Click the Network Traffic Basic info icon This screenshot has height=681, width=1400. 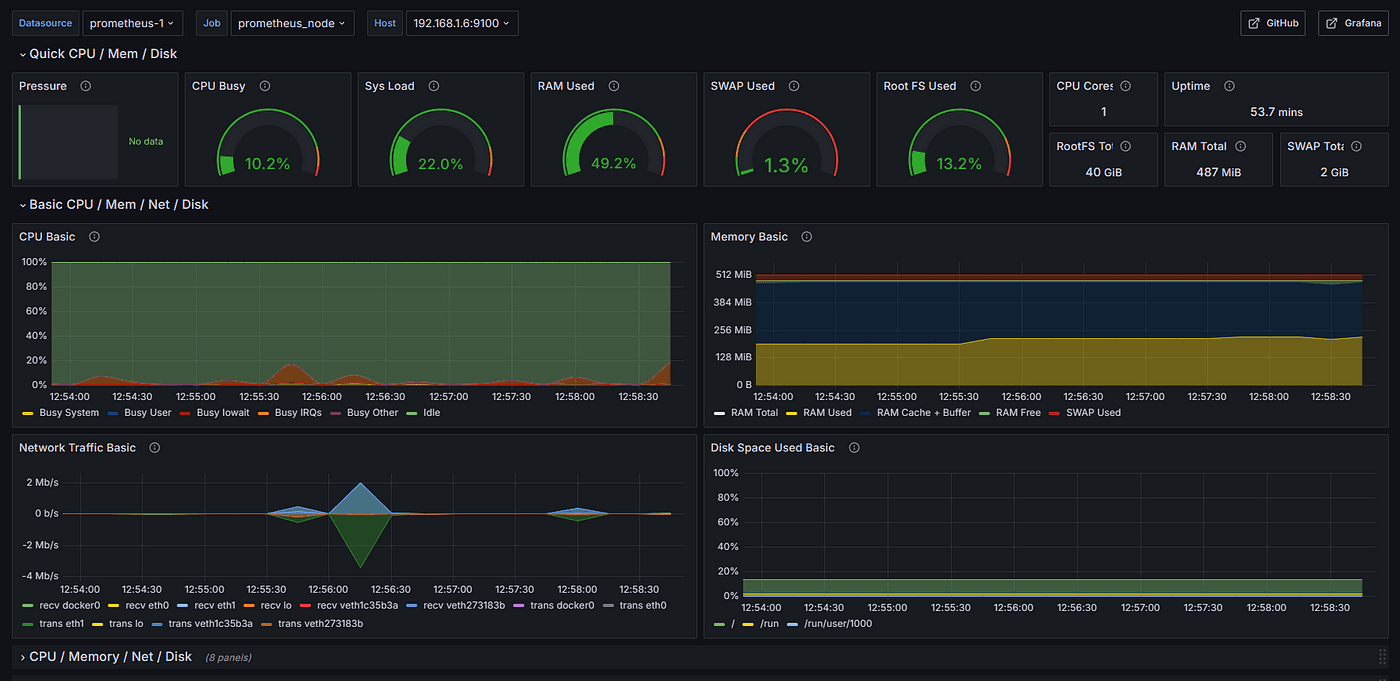tap(155, 448)
